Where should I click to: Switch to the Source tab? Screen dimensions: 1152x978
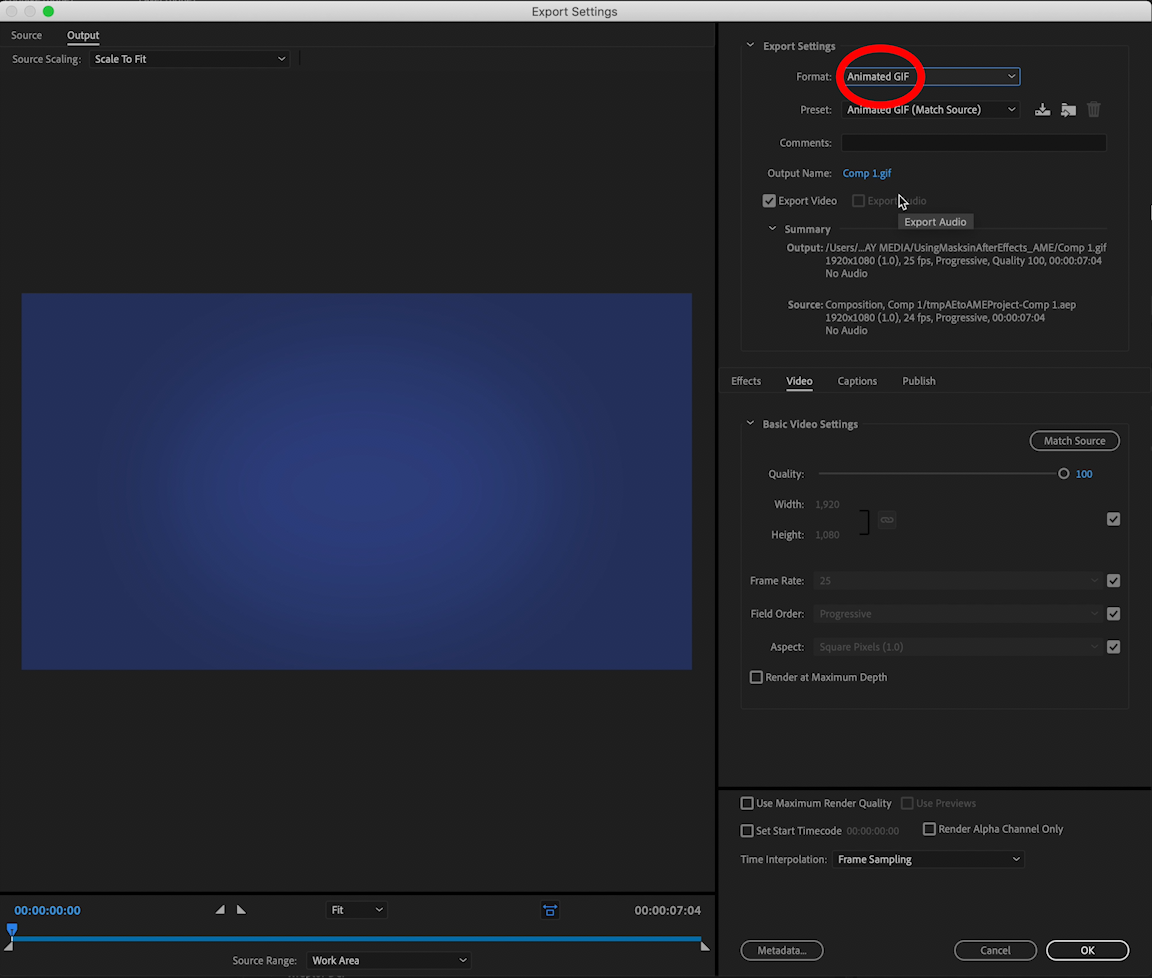click(x=26, y=35)
